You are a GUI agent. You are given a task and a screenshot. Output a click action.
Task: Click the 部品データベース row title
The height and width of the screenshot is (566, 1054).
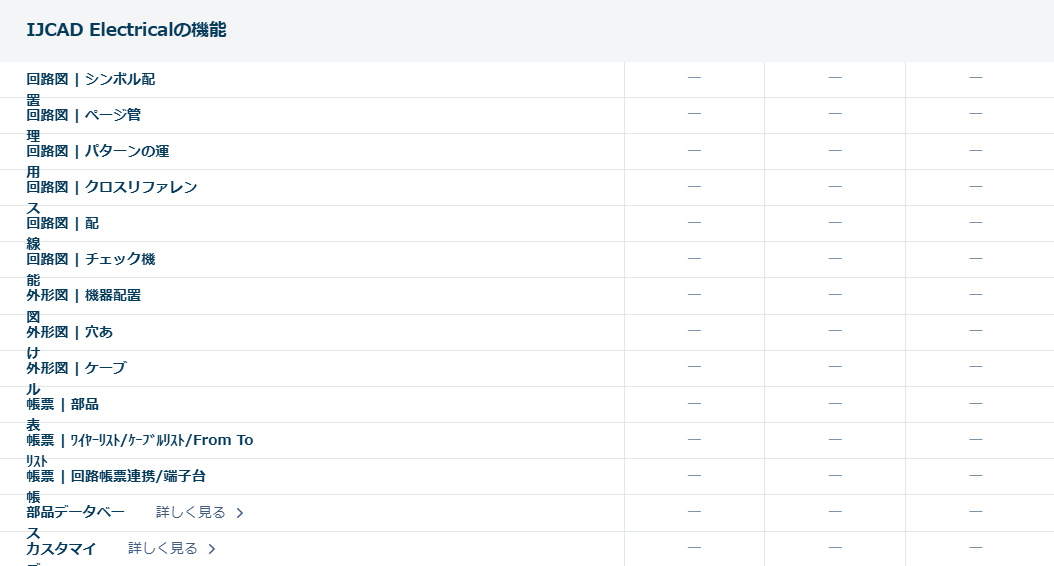click(x=75, y=512)
